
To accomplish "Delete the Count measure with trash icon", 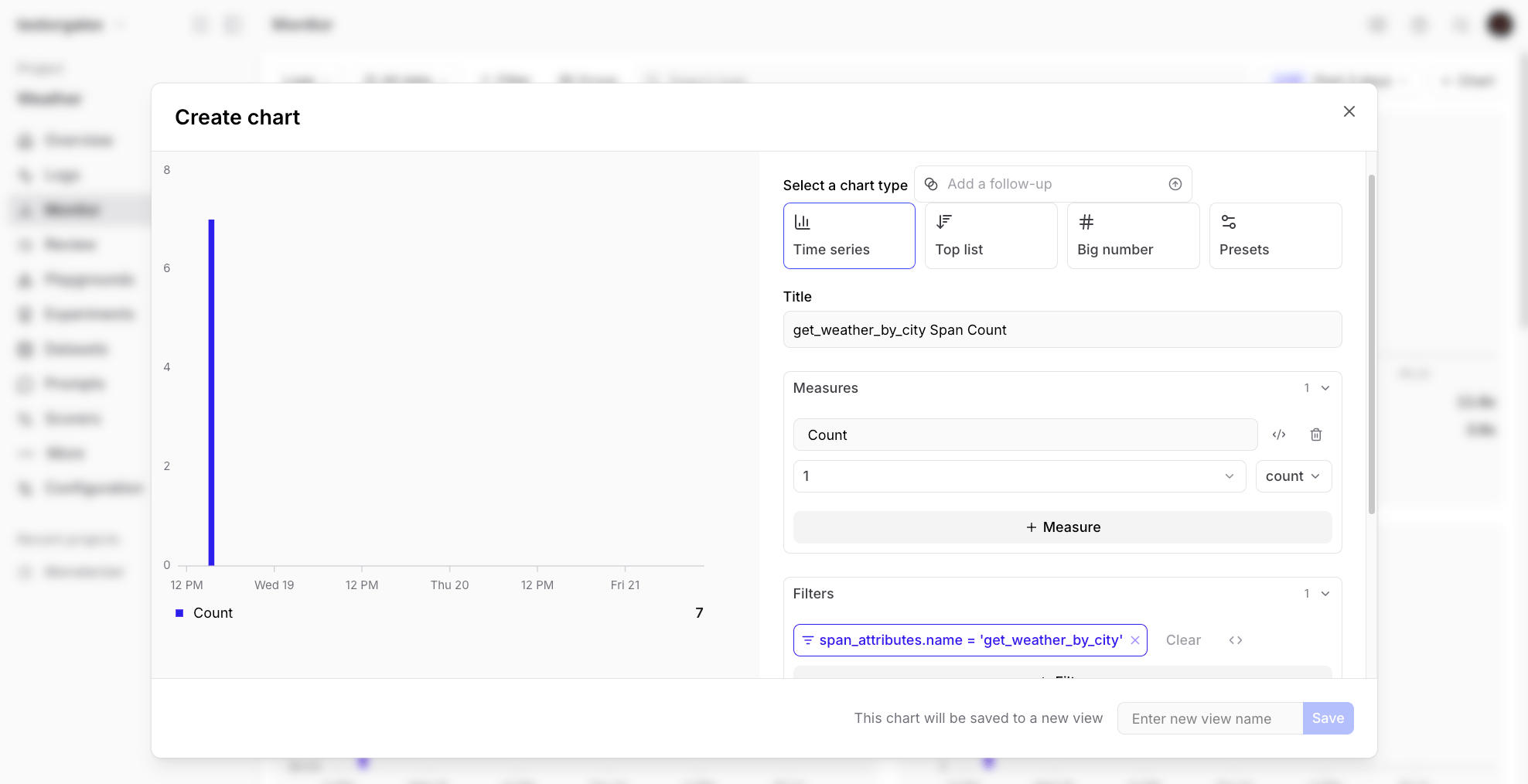I will pyautogui.click(x=1316, y=435).
